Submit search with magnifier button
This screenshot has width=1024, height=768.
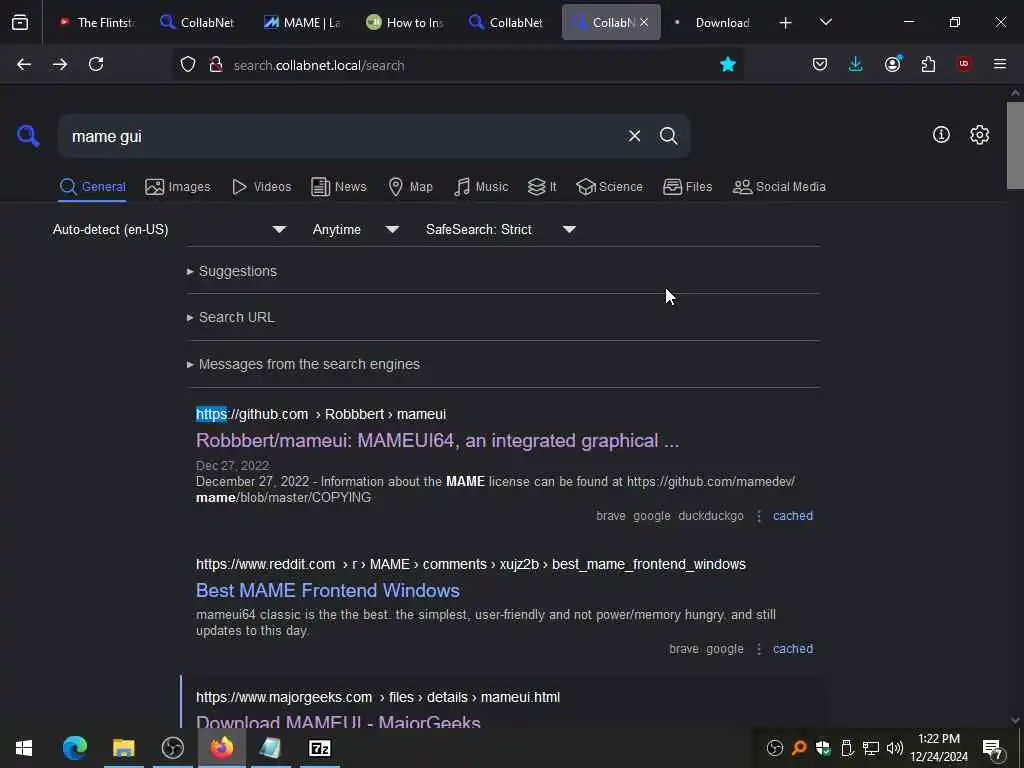point(668,136)
